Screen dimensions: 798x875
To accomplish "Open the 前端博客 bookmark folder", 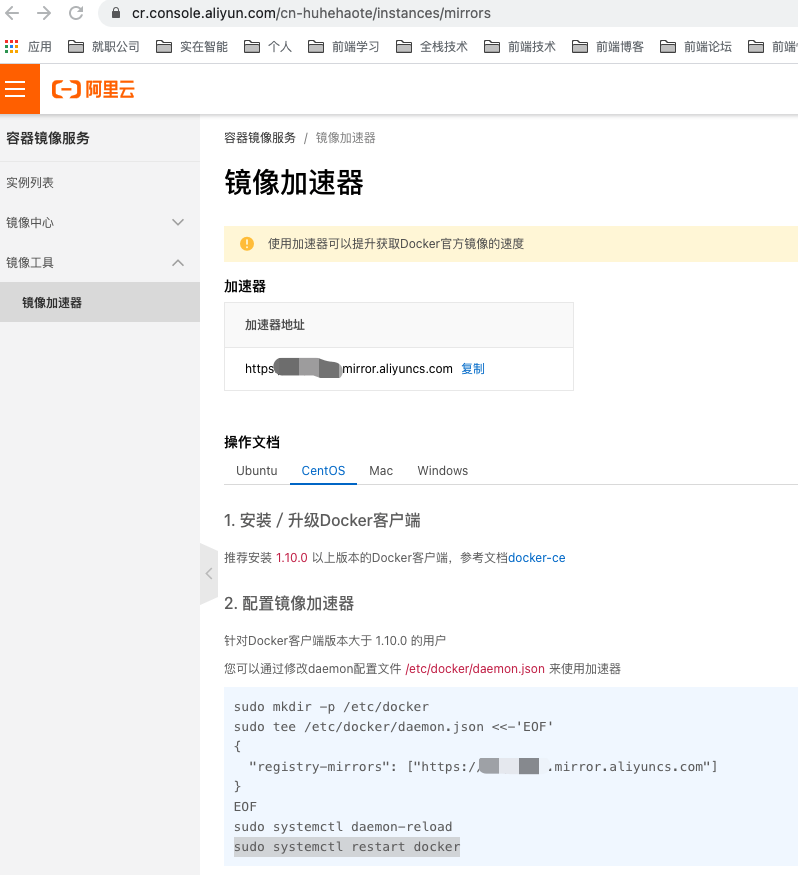I will pyautogui.click(x=608, y=47).
